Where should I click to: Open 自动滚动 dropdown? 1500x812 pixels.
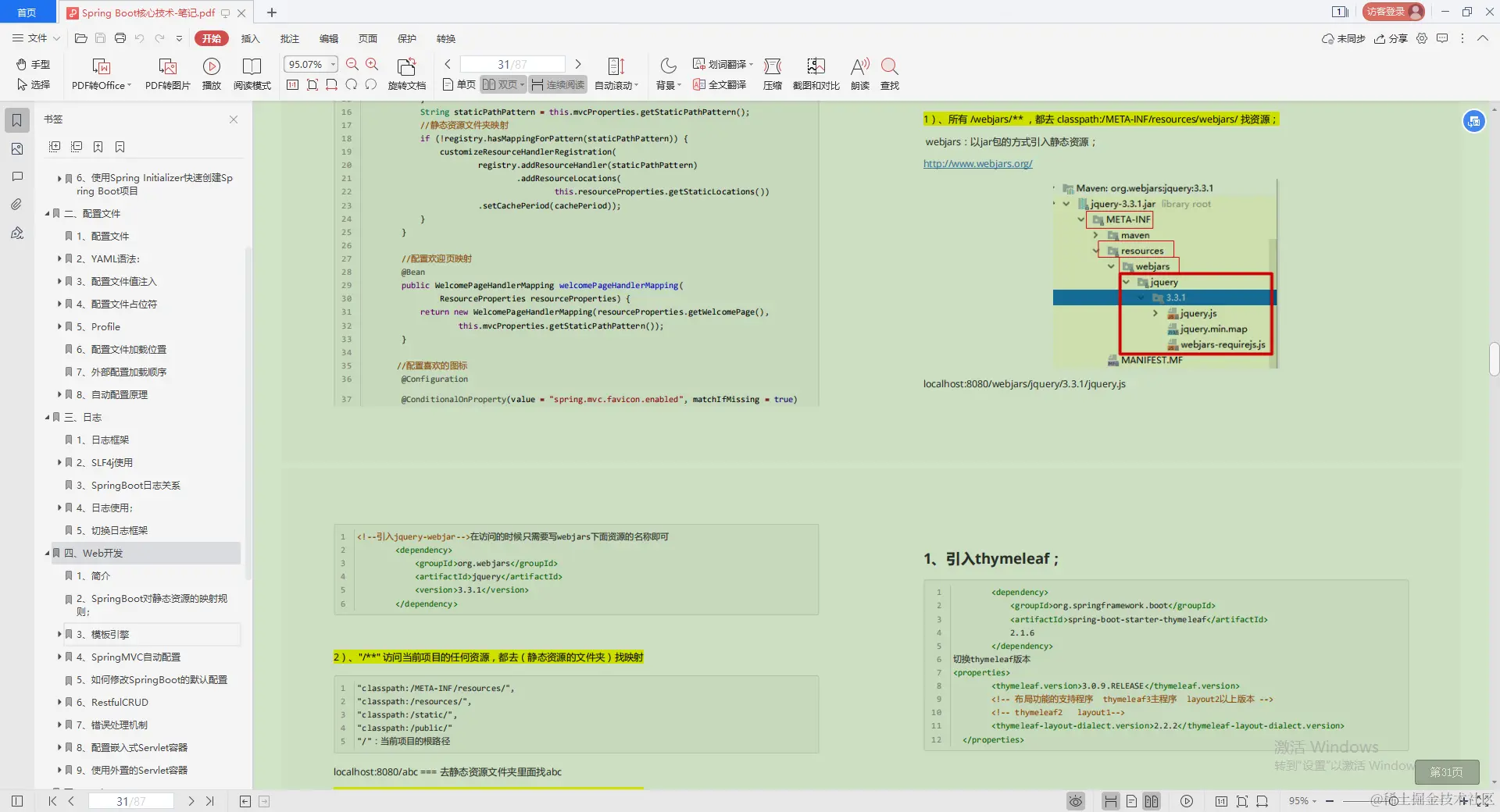(616, 74)
